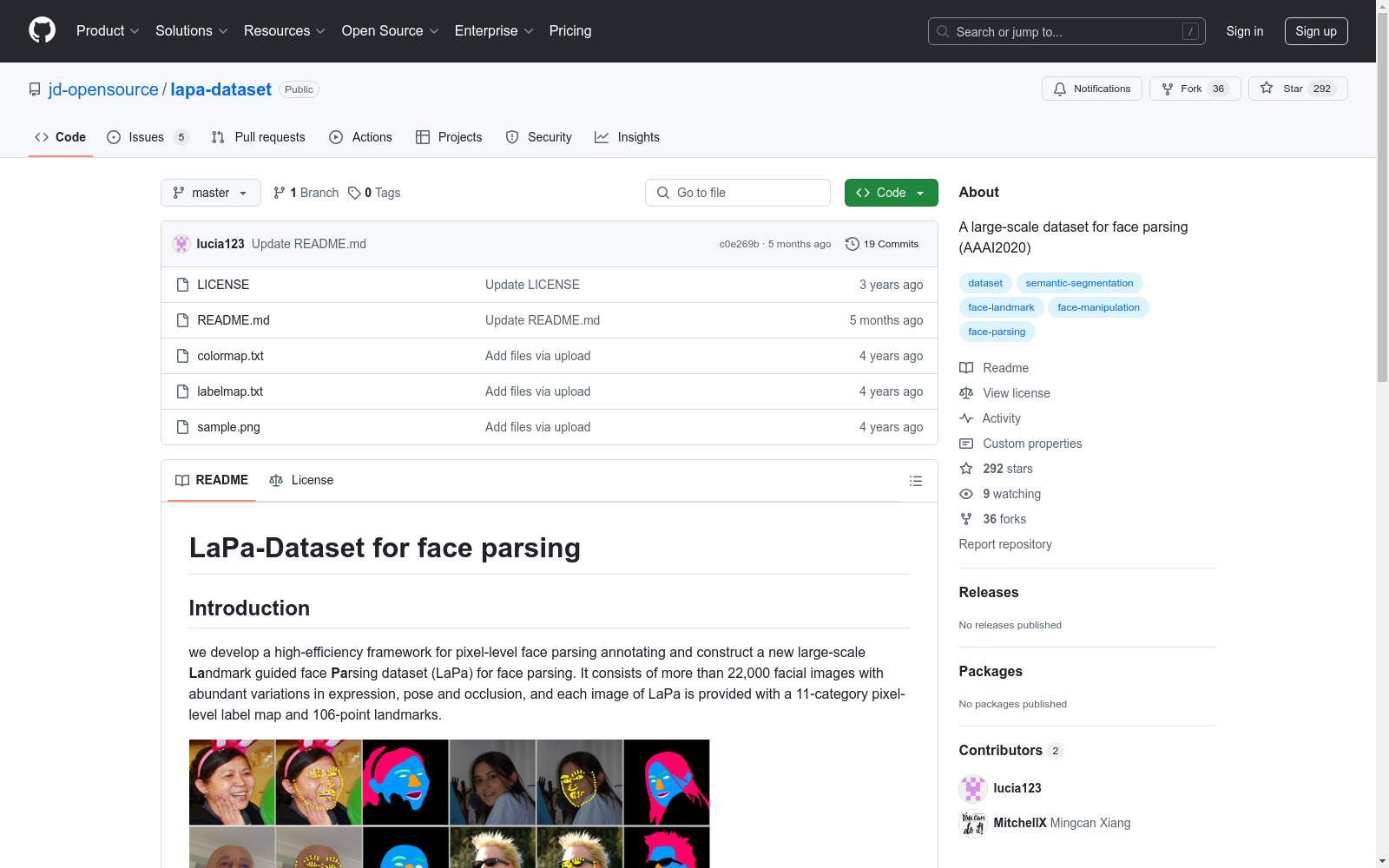Open the lapa-dataset repository link
The height and width of the screenshot is (868, 1389).
tap(221, 89)
